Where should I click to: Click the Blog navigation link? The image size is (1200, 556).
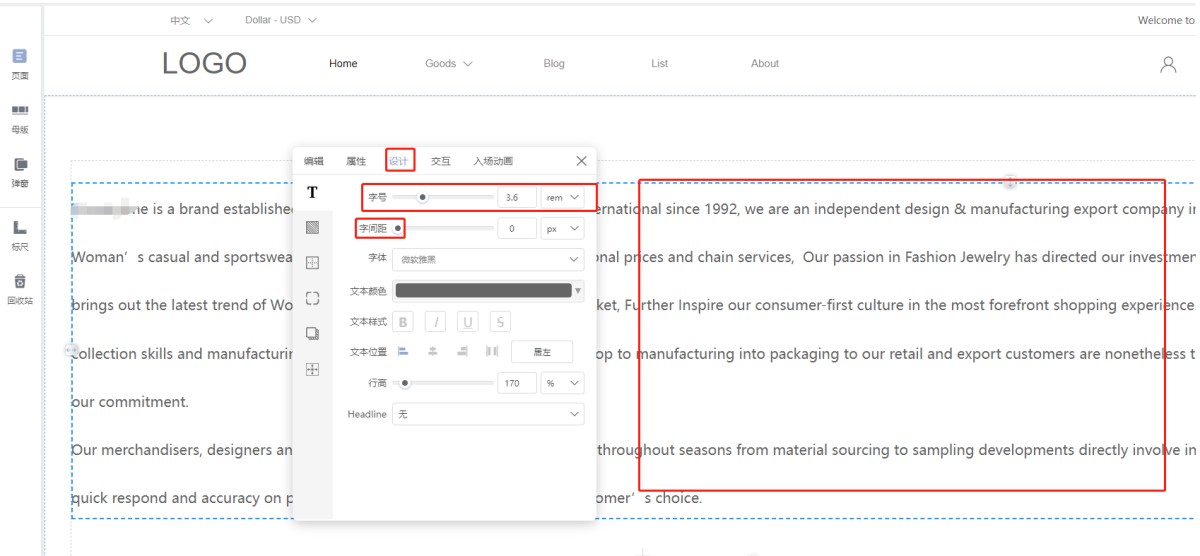(554, 64)
